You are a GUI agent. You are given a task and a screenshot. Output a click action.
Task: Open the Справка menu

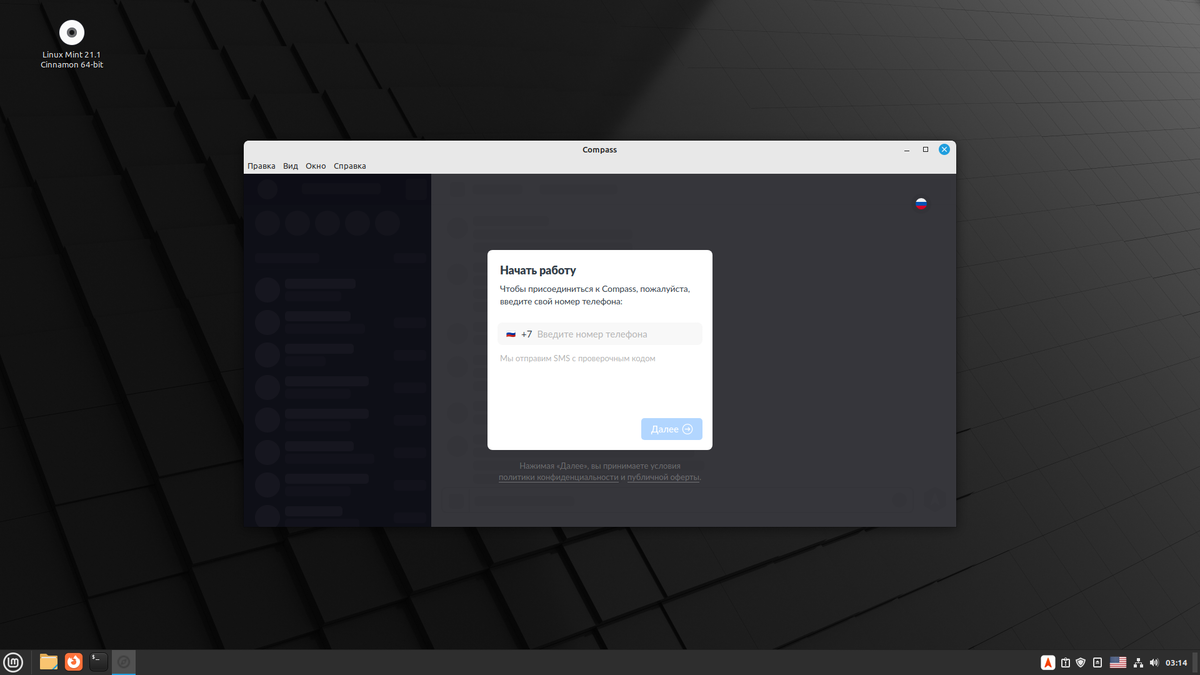click(x=350, y=166)
